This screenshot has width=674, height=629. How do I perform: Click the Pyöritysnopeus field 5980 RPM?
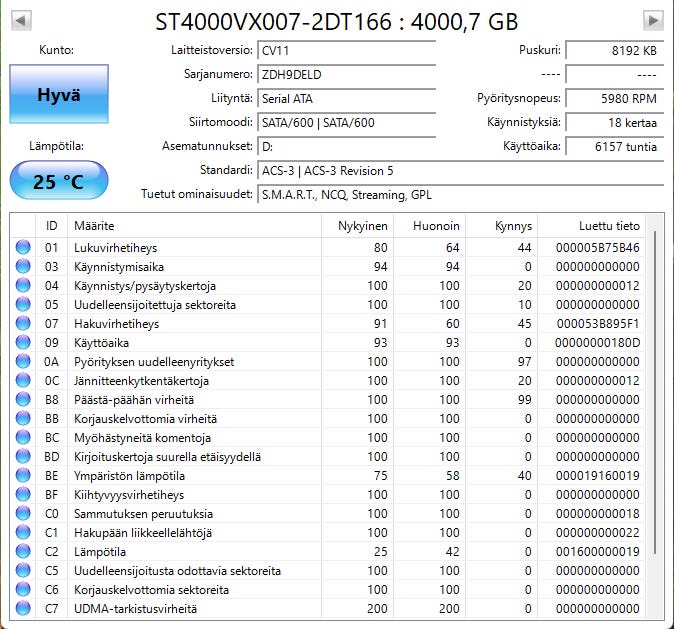coord(615,98)
